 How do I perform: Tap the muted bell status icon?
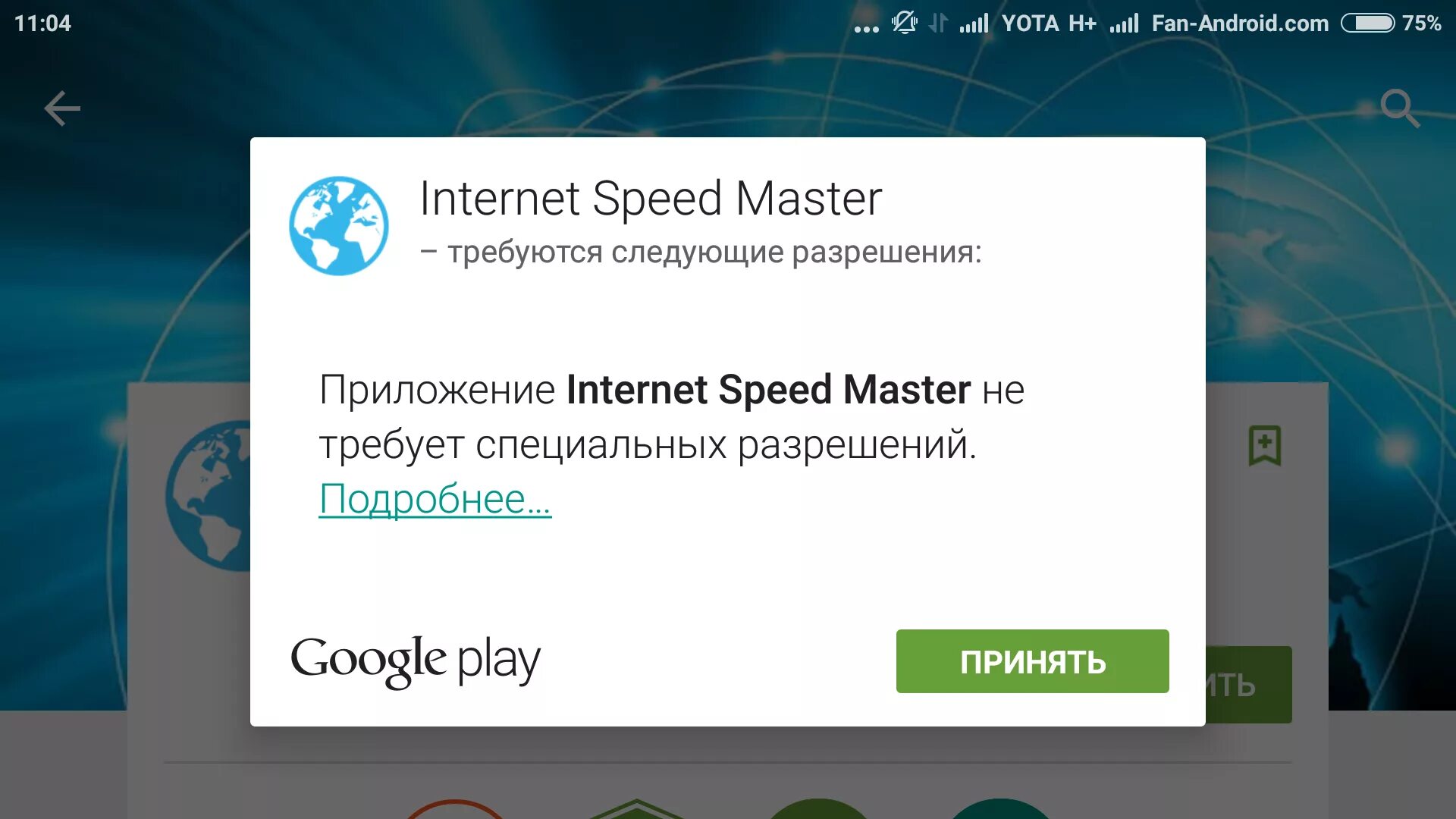(905, 23)
